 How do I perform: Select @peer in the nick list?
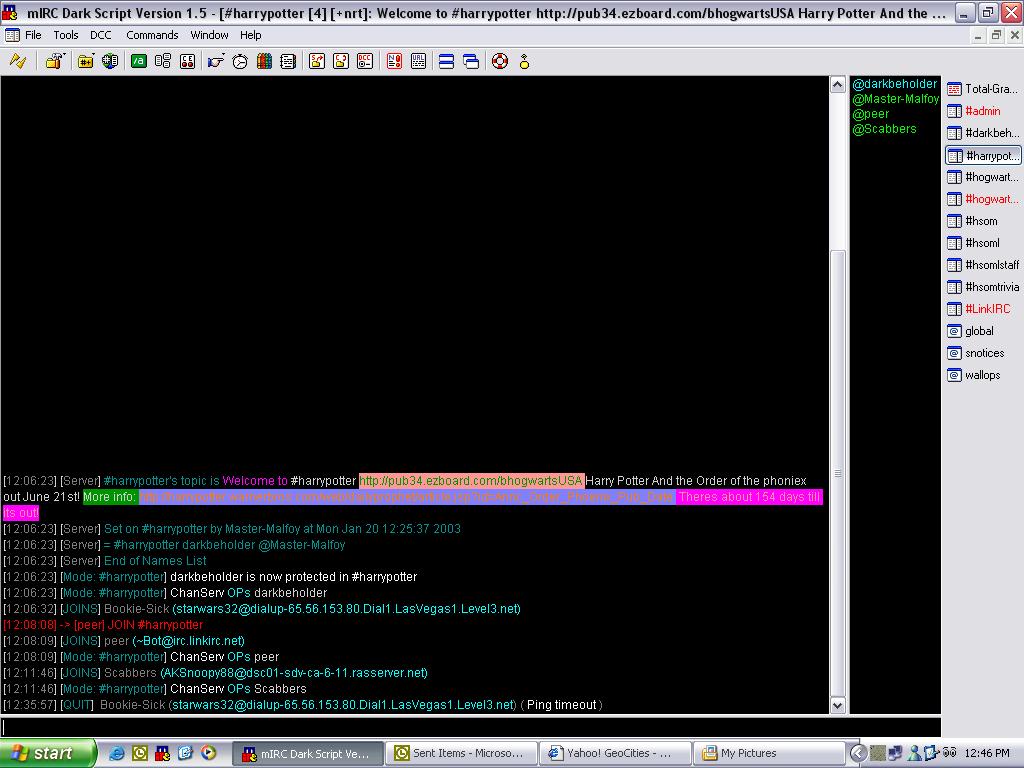pos(871,114)
